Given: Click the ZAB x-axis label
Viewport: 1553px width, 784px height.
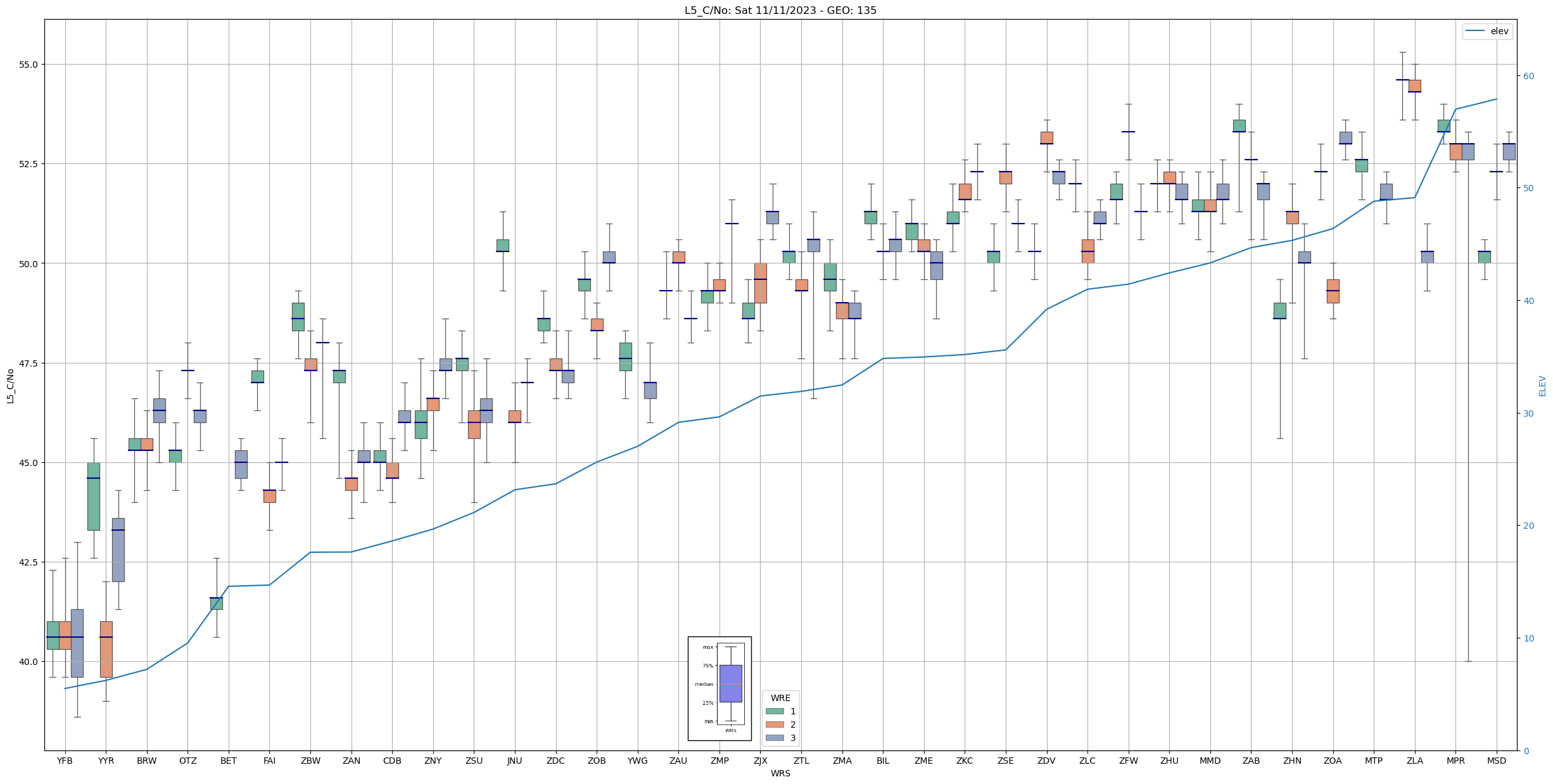Looking at the screenshot, I should click(x=1251, y=761).
